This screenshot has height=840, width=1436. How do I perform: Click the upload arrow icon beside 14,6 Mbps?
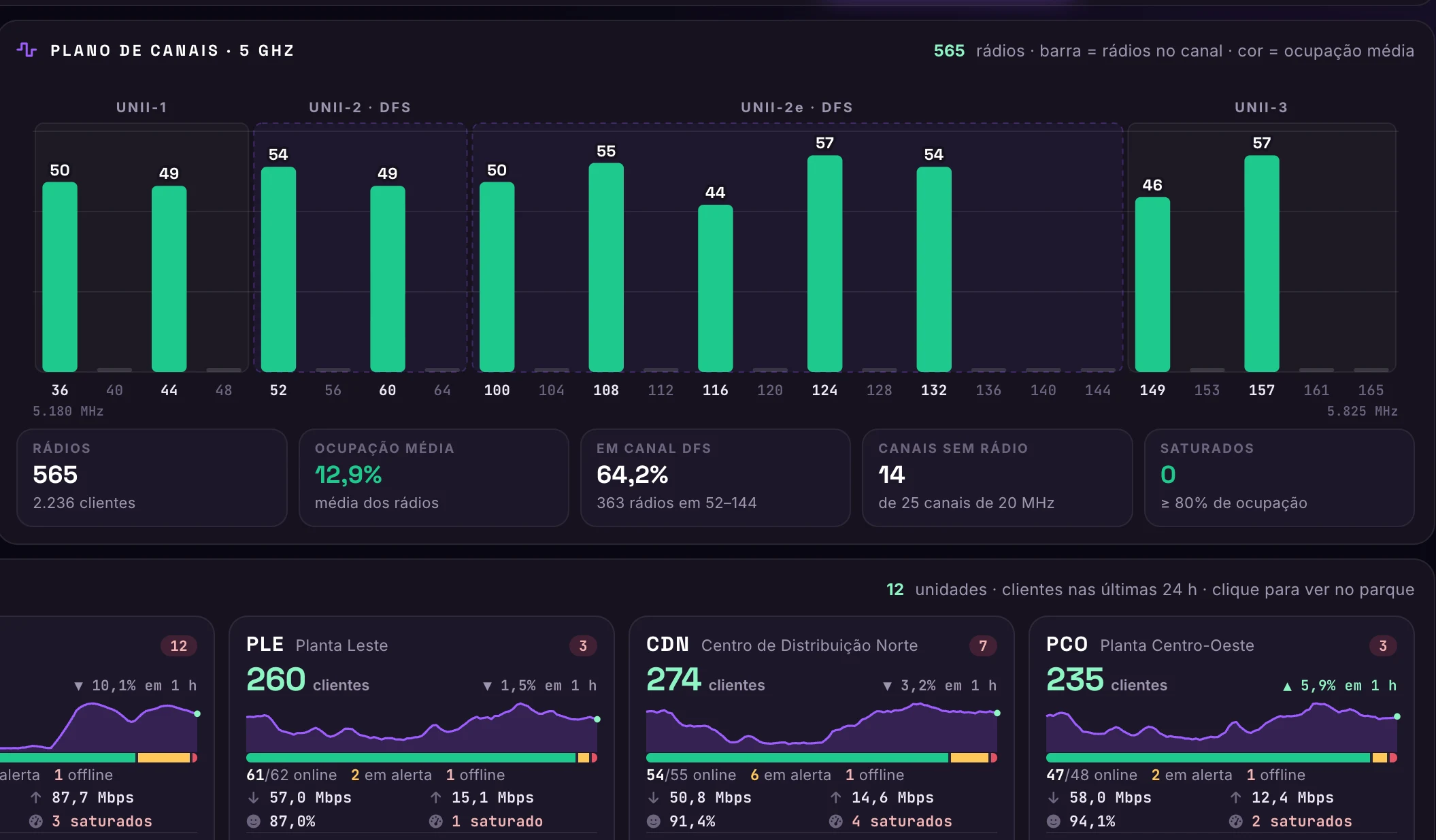tap(836, 797)
